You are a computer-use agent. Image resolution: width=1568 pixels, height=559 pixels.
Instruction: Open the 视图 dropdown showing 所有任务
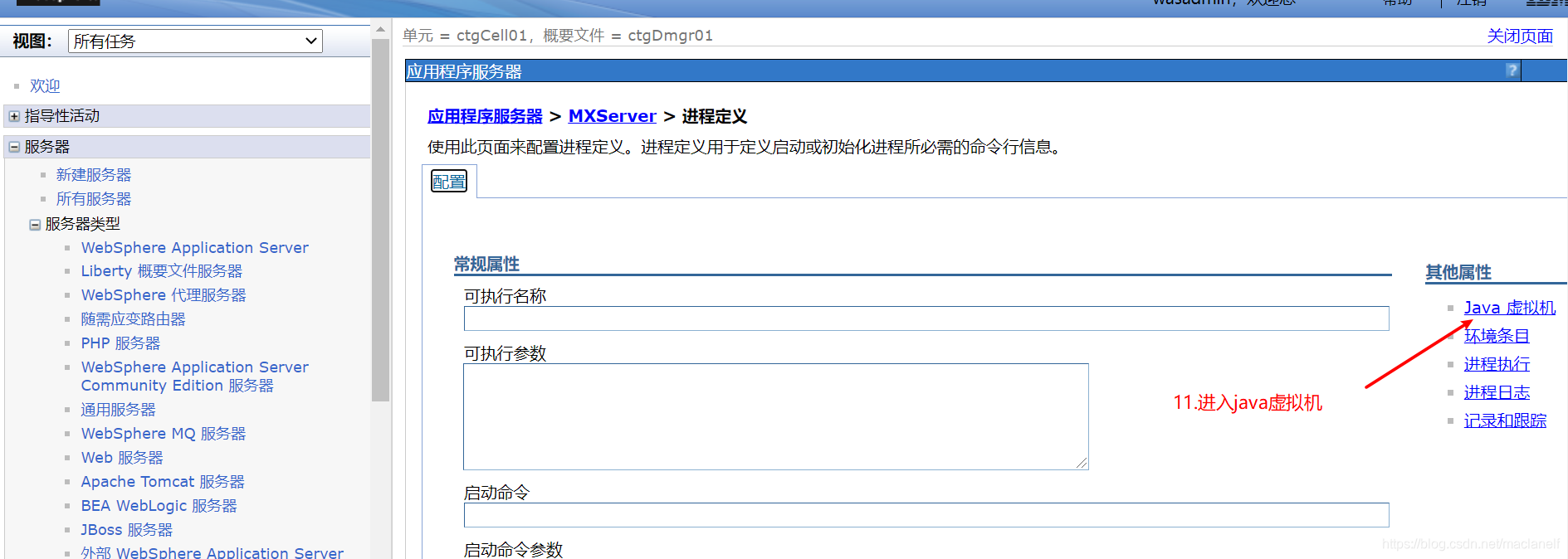tap(195, 41)
